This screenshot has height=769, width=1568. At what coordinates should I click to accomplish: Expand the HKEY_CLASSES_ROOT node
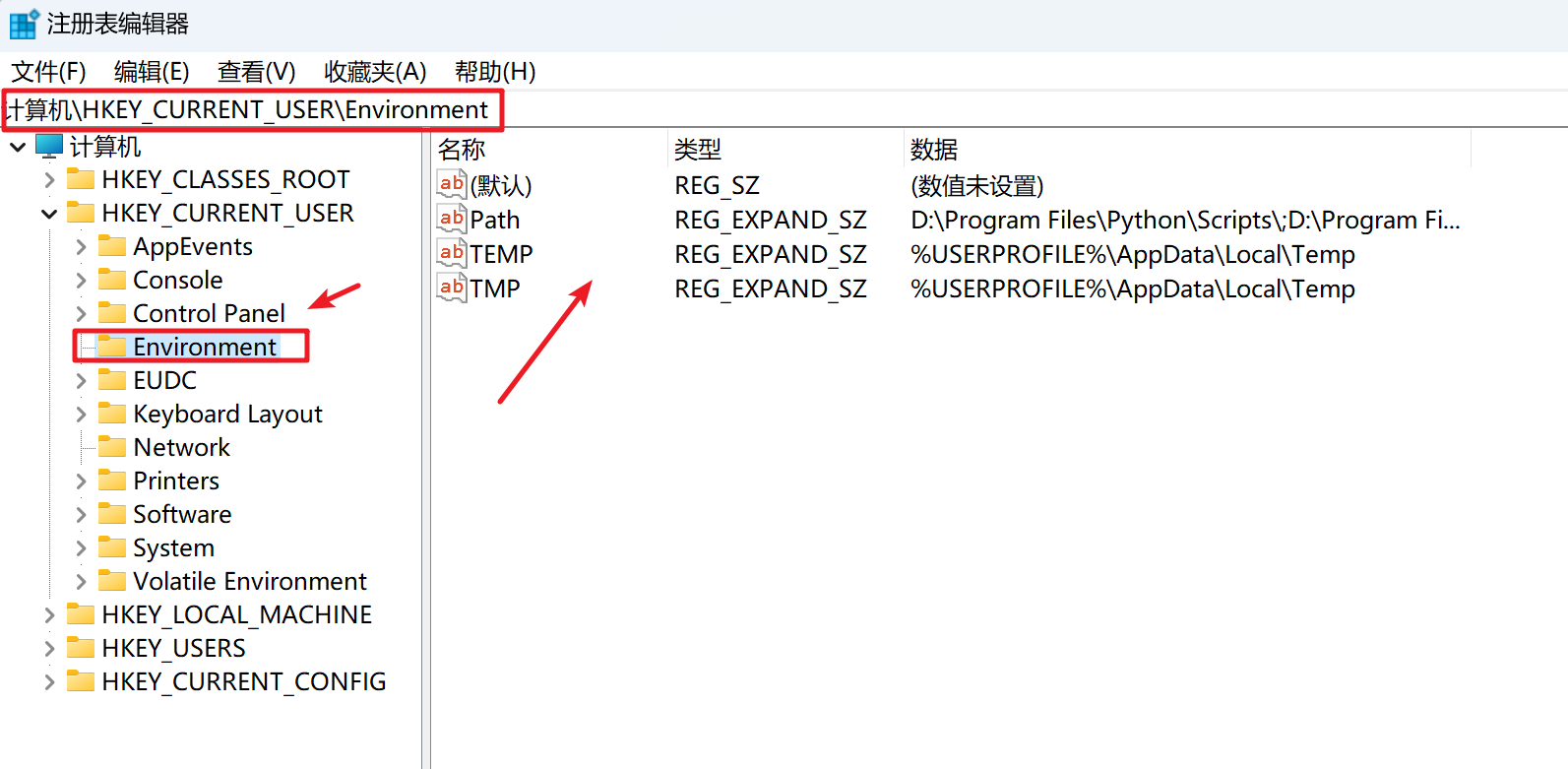coord(49,180)
